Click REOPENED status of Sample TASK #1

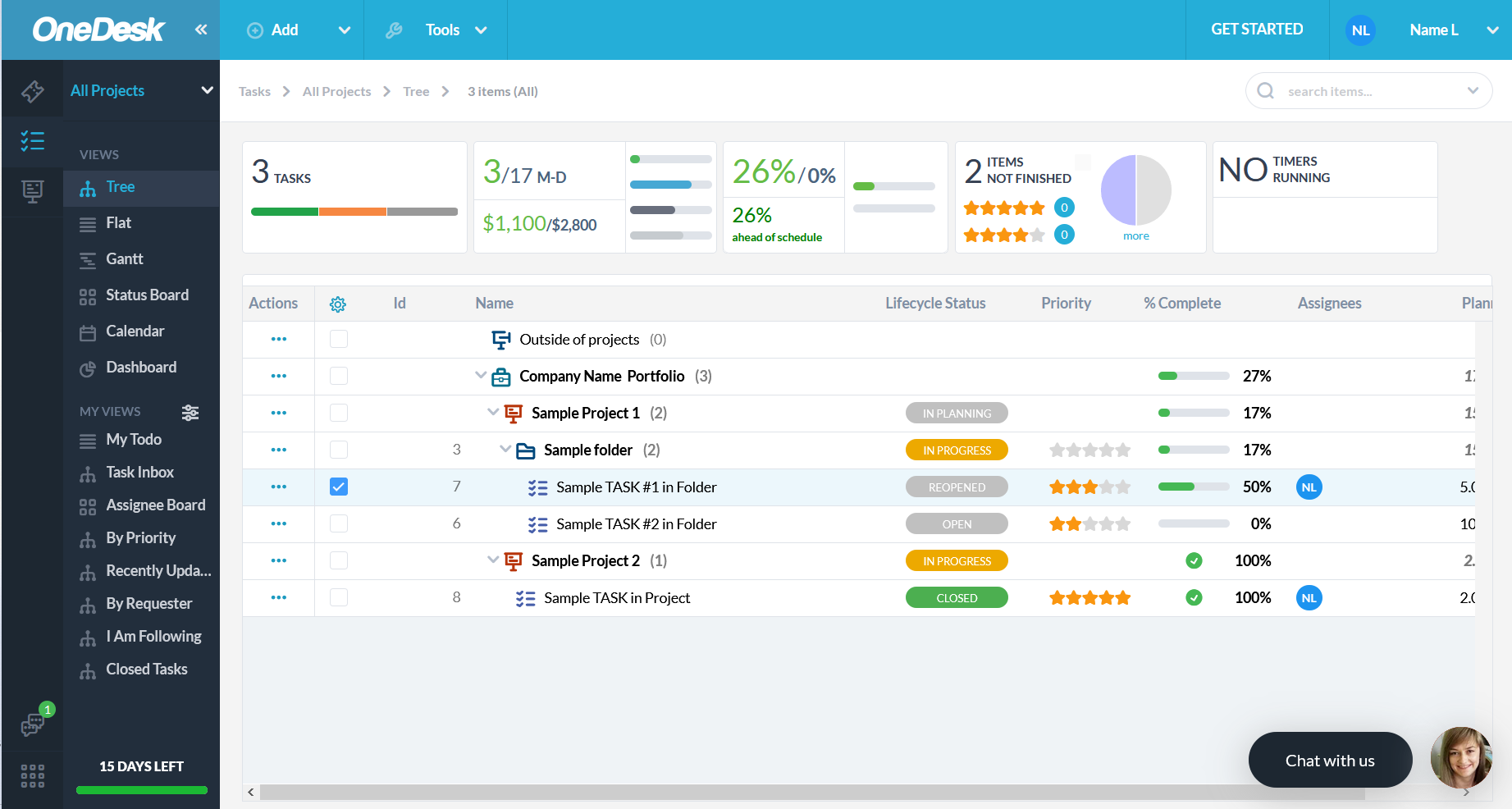click(957, 487)
